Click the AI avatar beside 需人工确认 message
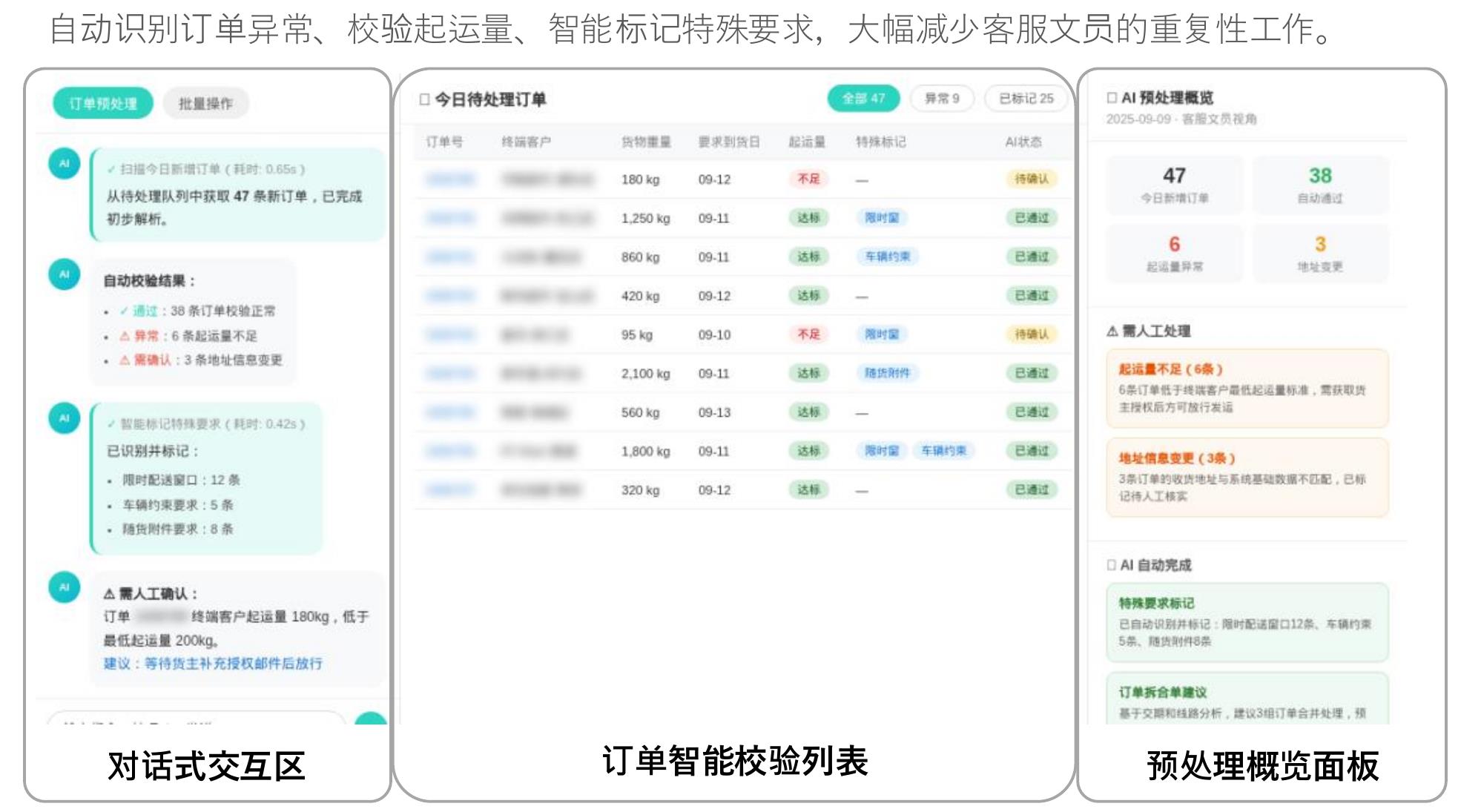The width and height of the screenshot is (1461, 812). [65, 587]
